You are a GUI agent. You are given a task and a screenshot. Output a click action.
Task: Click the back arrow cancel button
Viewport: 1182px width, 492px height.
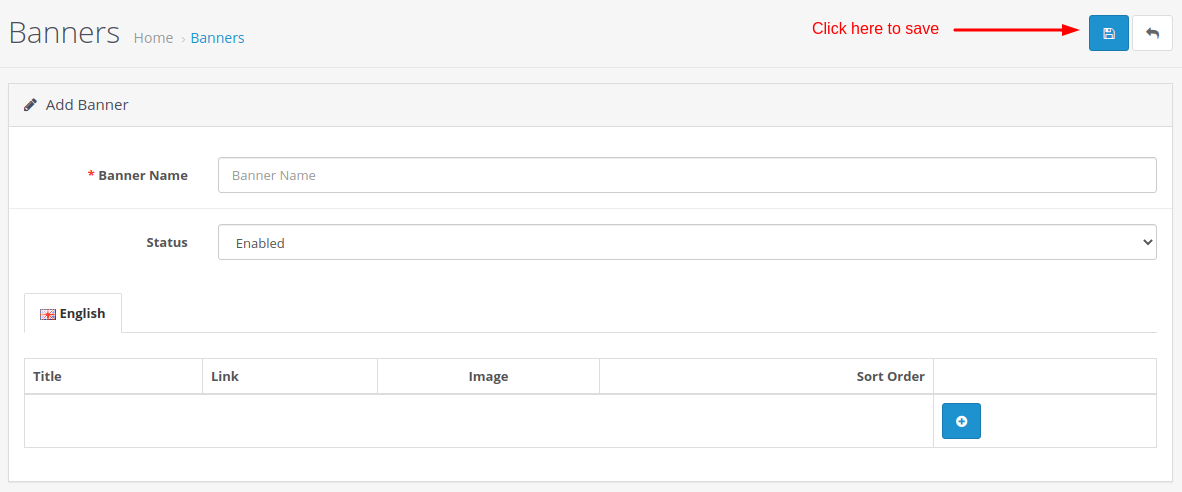pos(1152,33)
